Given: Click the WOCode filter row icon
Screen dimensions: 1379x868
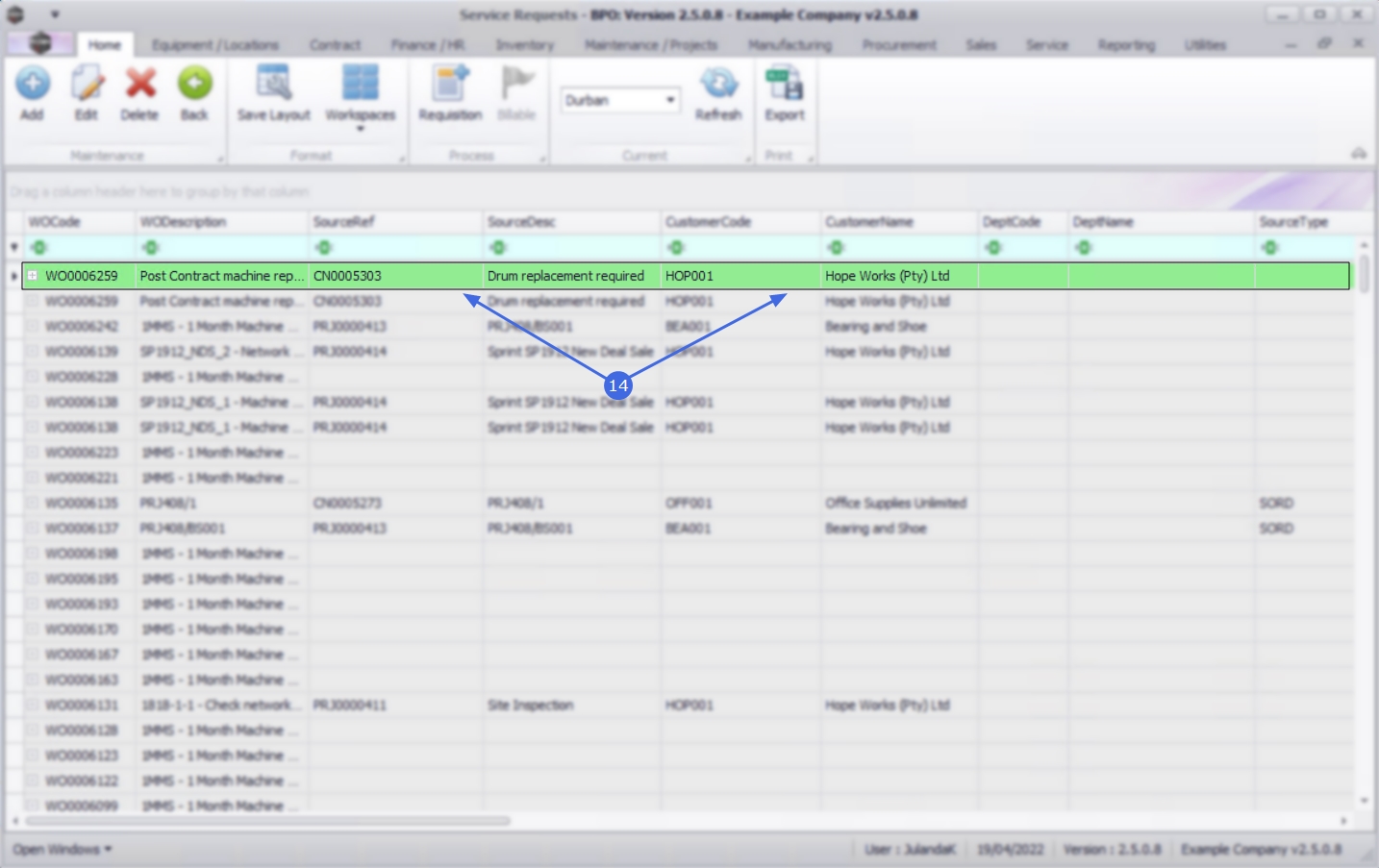Looking at the screenshot, I should point(39,248).
